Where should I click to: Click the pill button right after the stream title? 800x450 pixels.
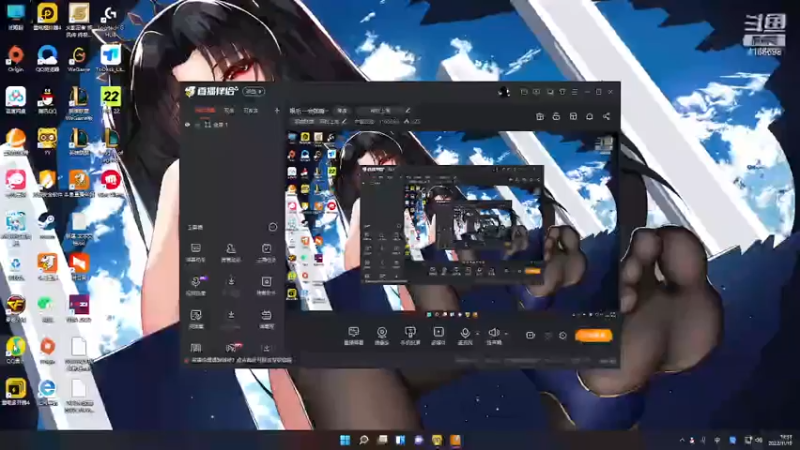coord(342,110)
